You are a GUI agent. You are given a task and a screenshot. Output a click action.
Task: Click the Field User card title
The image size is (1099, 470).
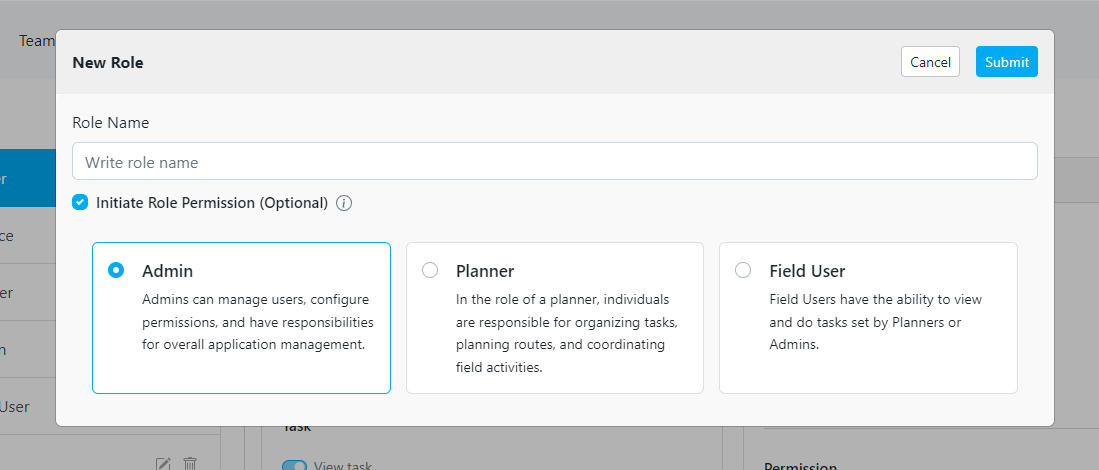coord(807,271)
